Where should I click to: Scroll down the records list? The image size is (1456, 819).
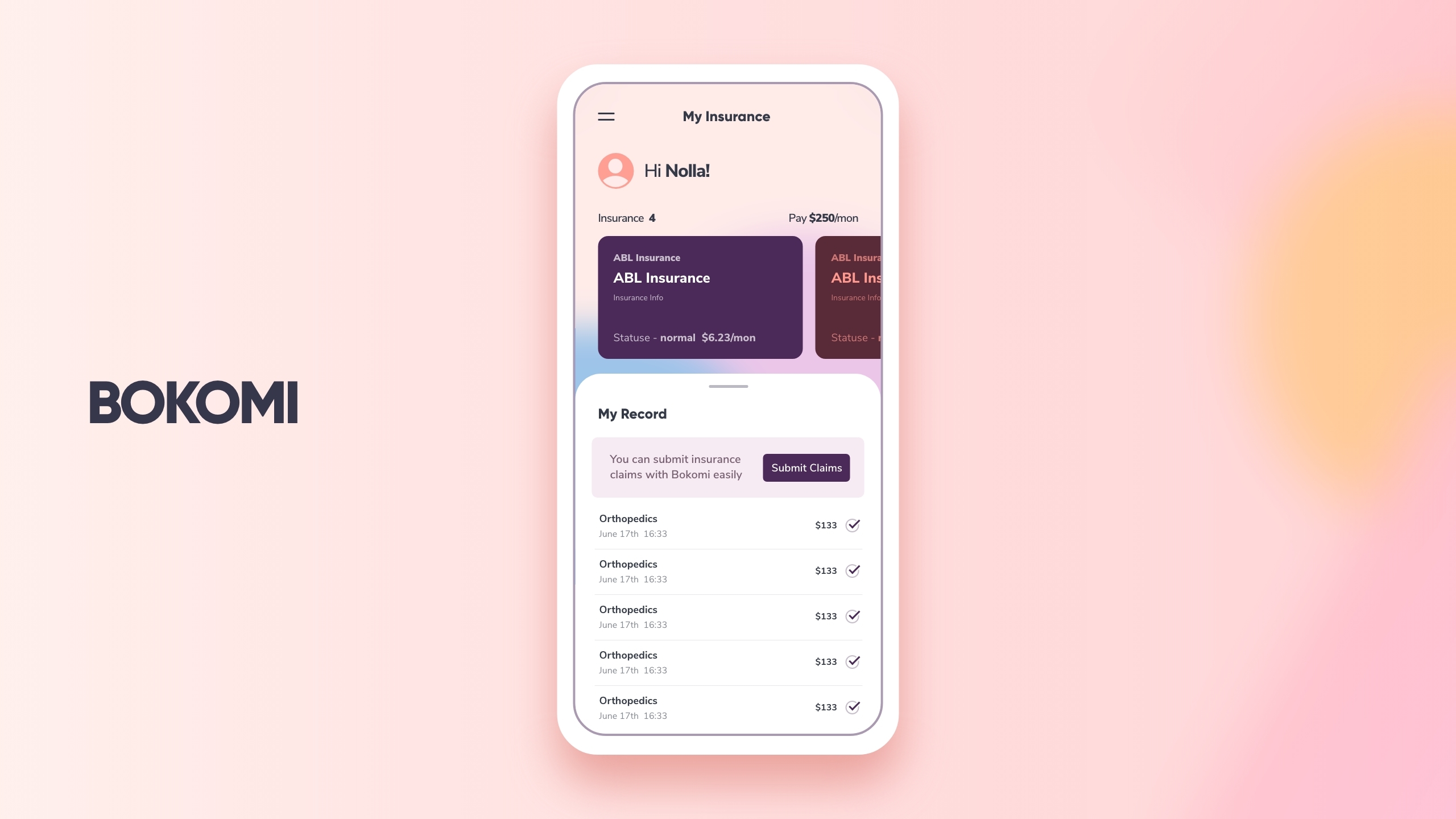727,615
